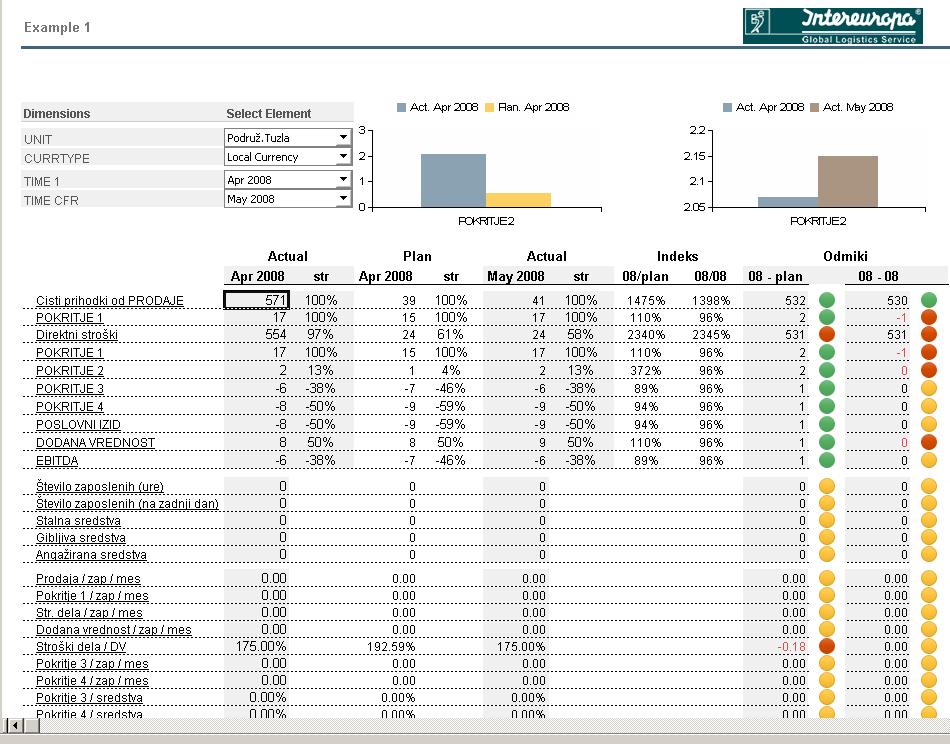Screen dimensions: 950x744
Task: Open the Stroški dela / DV link
Action: click(81, 646)
